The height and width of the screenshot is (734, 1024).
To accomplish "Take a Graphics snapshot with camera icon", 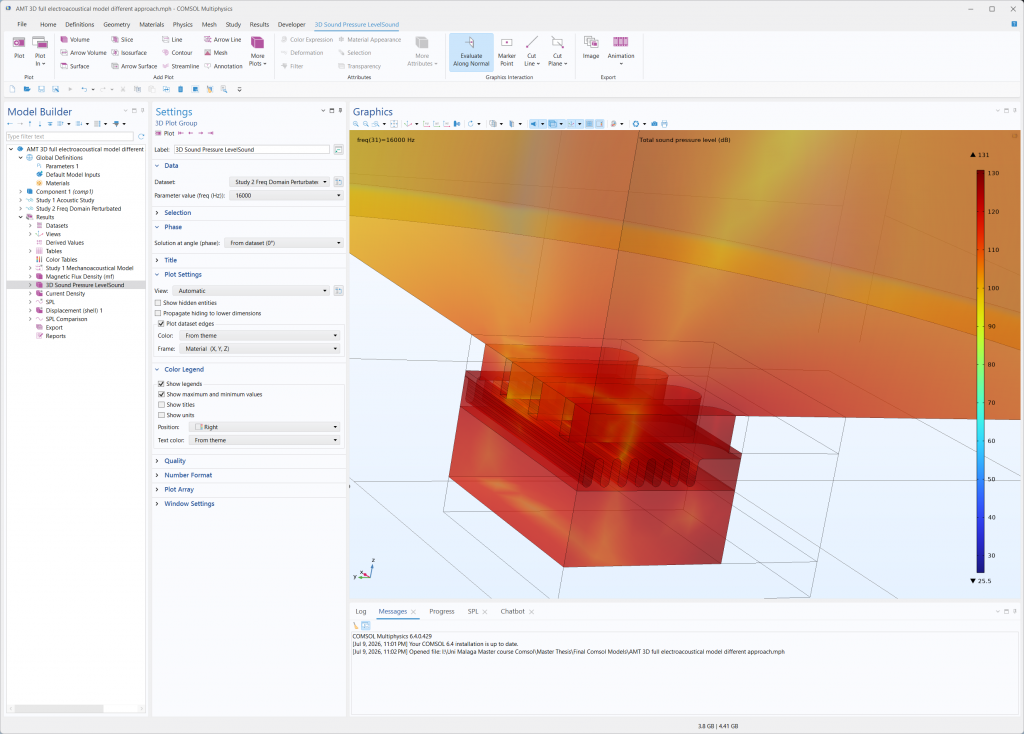I will point(654,123).
